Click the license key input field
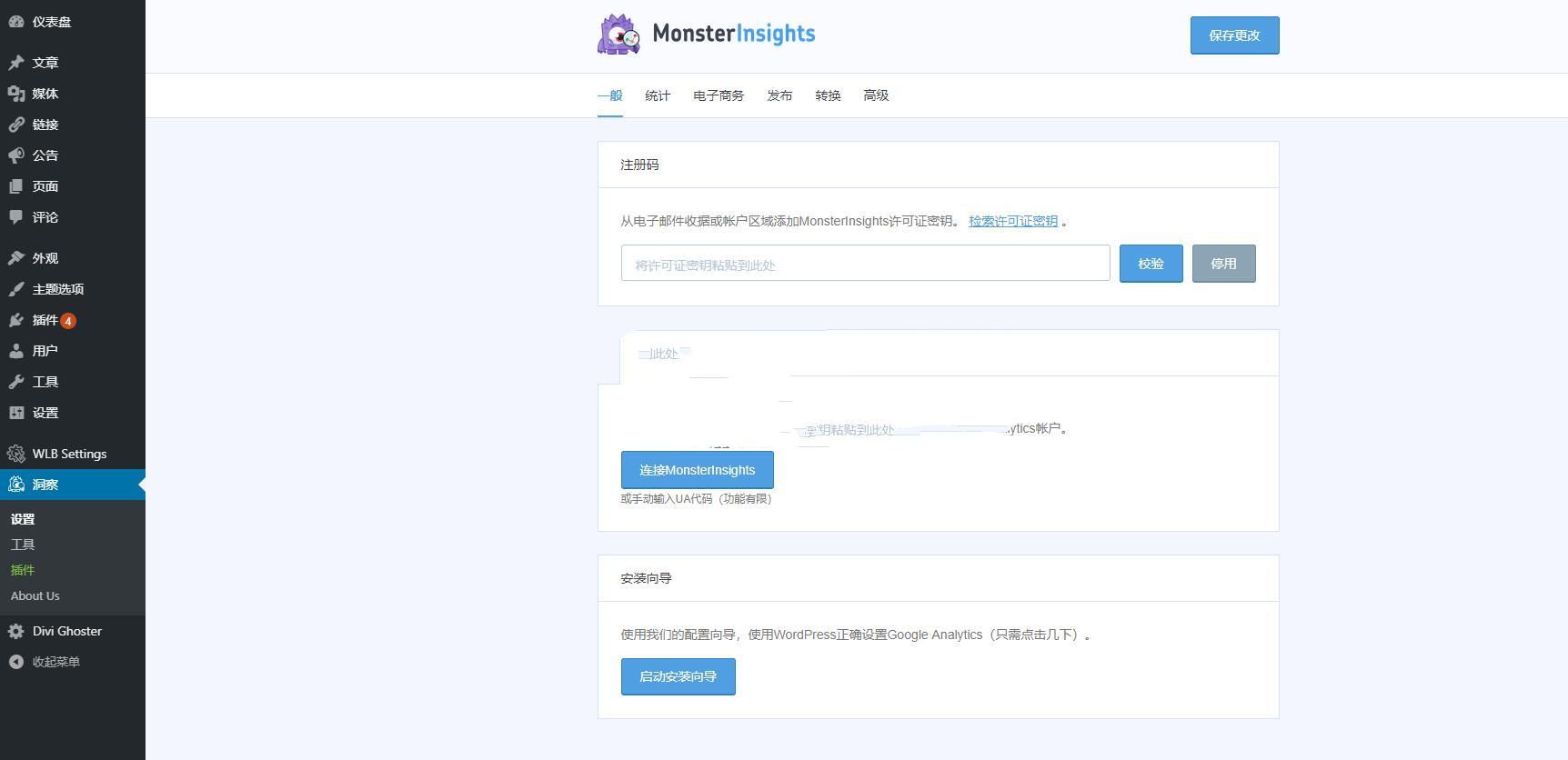The width and height of the screenshot is (1568, 760). click(865, 264)
